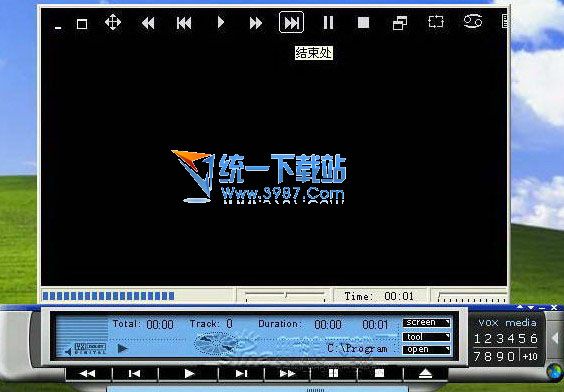Image resolution: width=564 pixels, height=392 pixels.
Task: Click the globe icon at player's right edge
Action: [x=555, y=371]
